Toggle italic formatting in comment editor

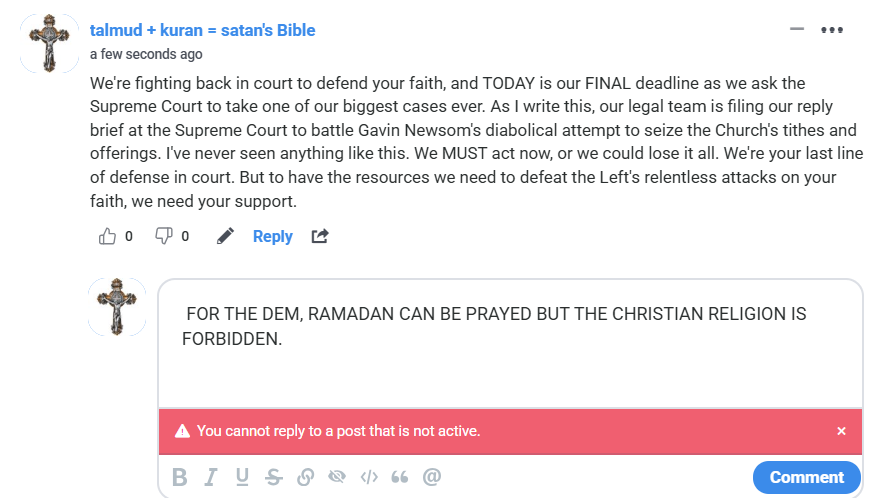coord(211,477)
